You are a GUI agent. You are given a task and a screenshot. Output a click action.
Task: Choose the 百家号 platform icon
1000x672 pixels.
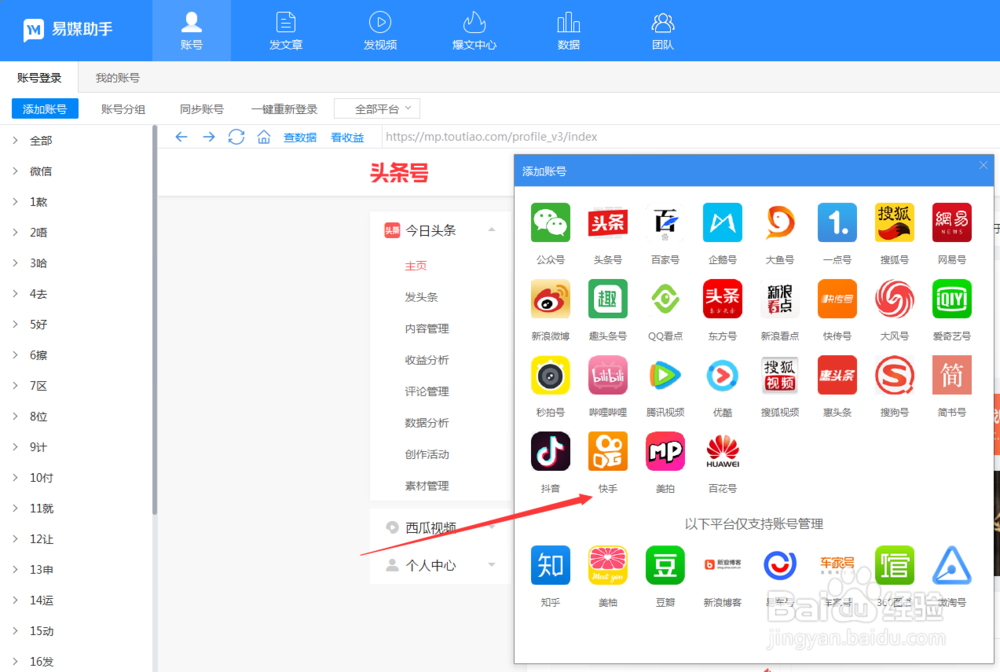click(x=665, y=223)
